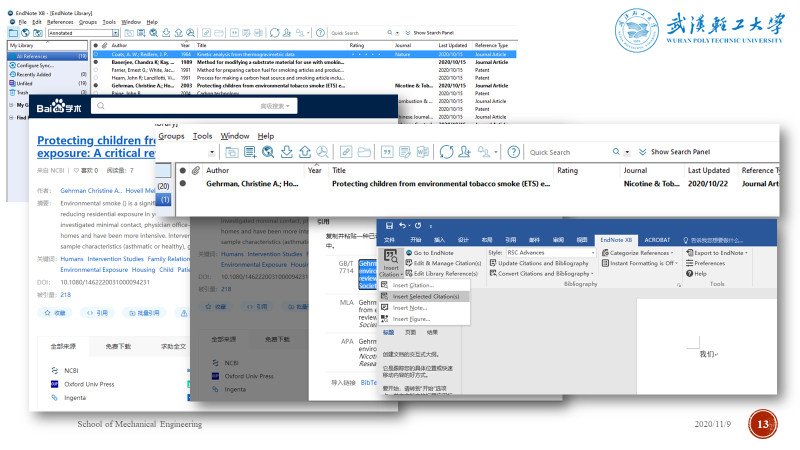Click the Insert Citation quote icon in enlarged toolbar
Image resolution: width=800 pixels, height=450 pixels.
(x=389, y=152)
